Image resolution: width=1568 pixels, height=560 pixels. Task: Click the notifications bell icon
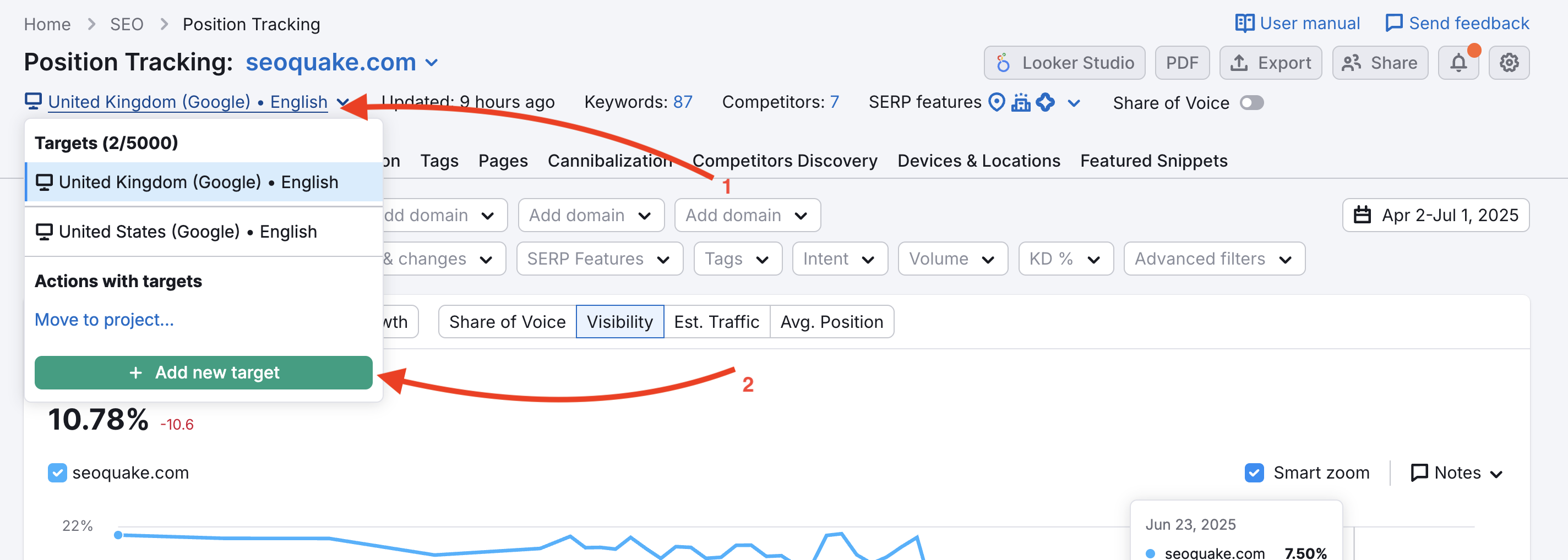pyautogui.click(x=1458, y=63)
